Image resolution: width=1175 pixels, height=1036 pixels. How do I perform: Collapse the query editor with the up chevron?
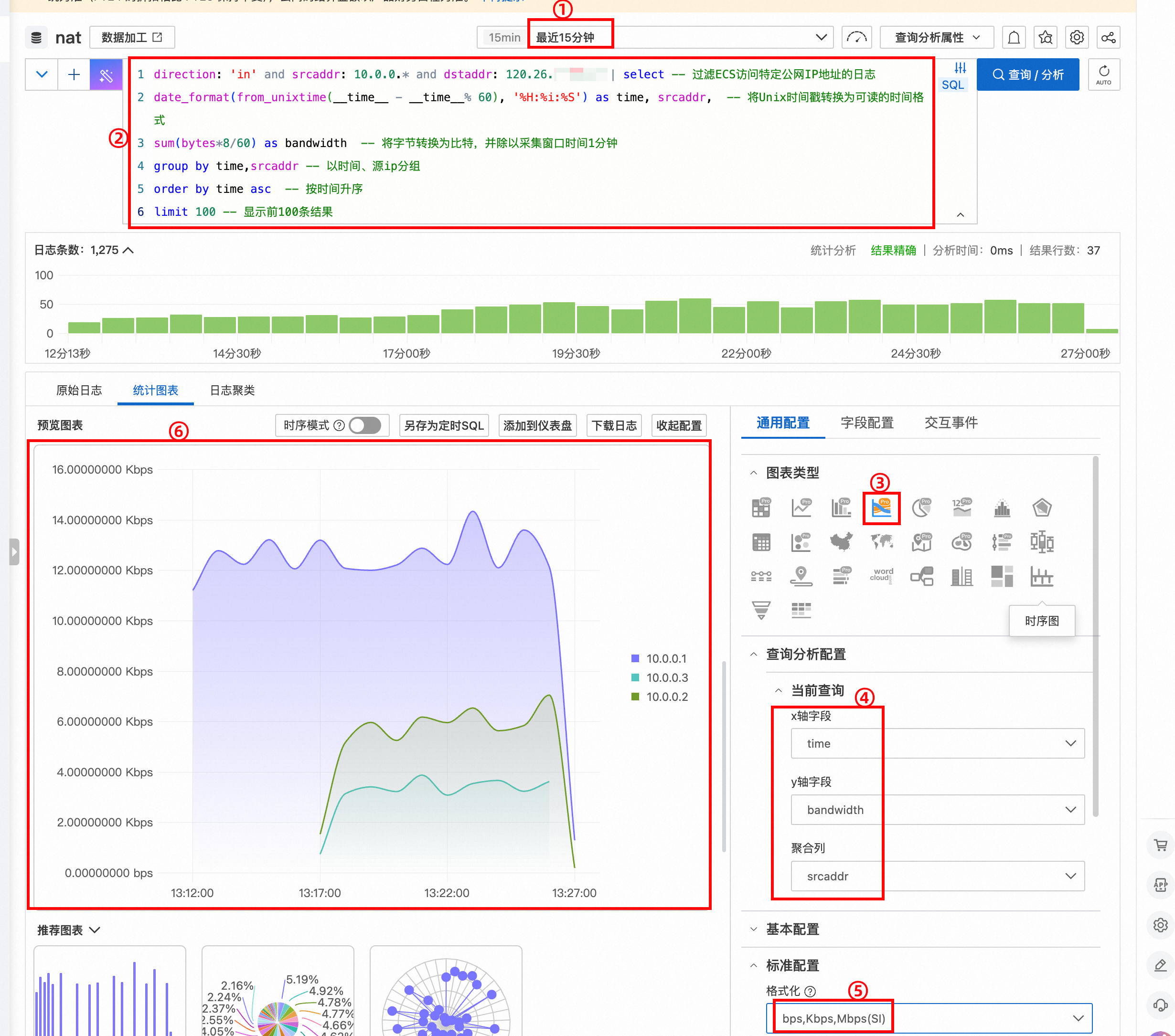click(x=960, y=214)
